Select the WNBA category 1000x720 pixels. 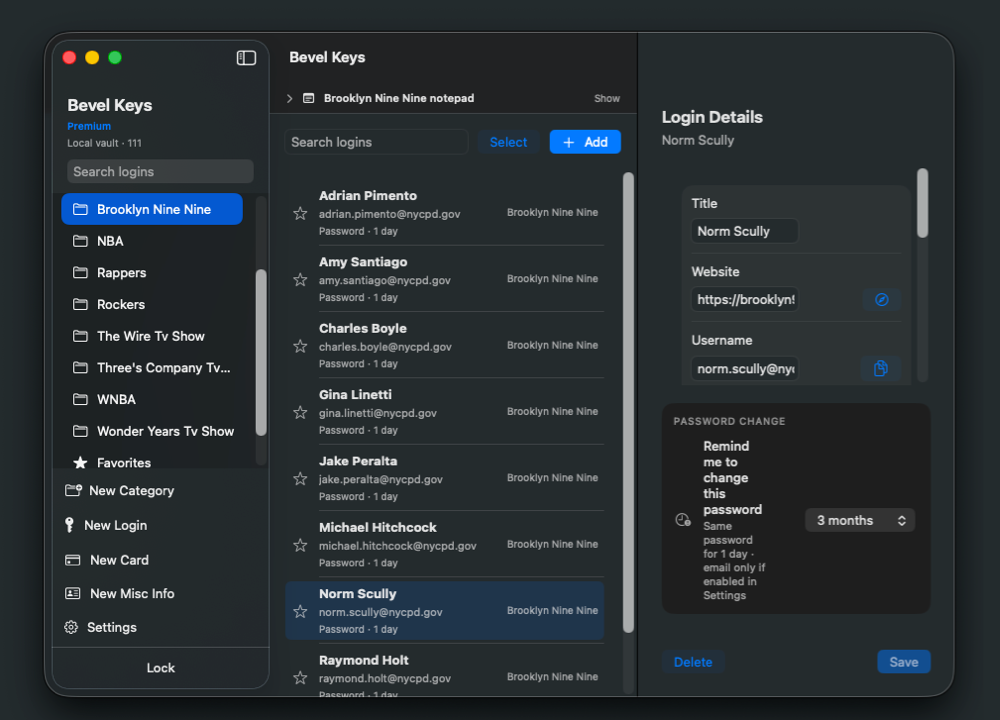152,399
